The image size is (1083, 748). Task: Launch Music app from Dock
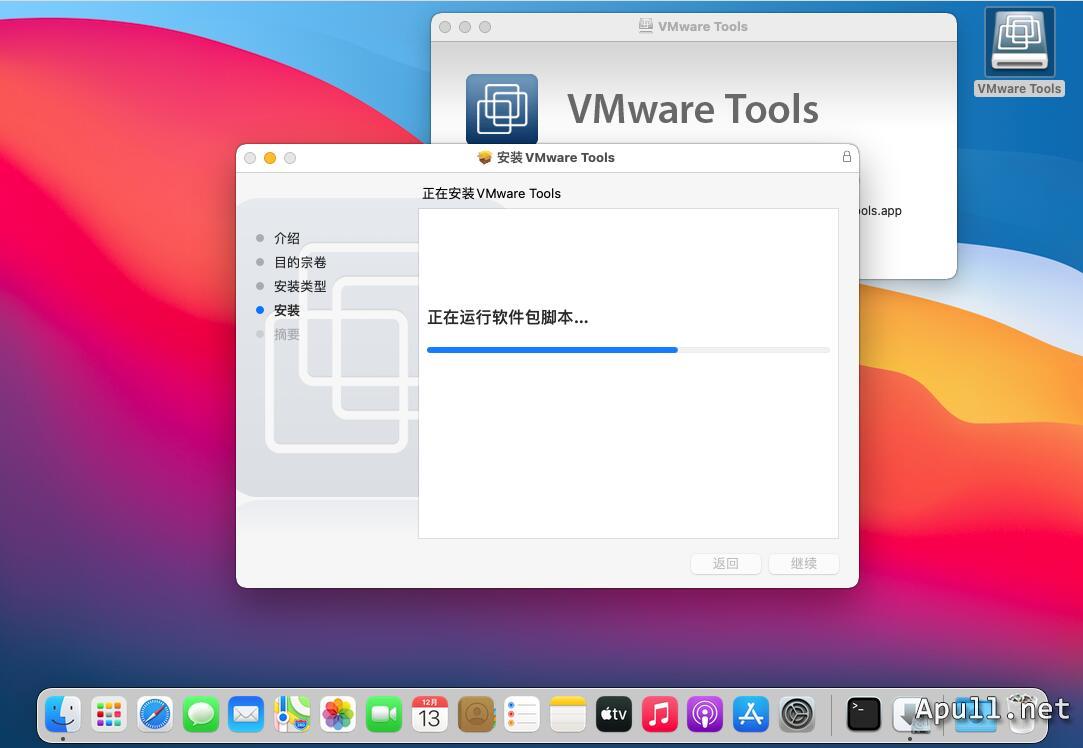coord(660,713)
